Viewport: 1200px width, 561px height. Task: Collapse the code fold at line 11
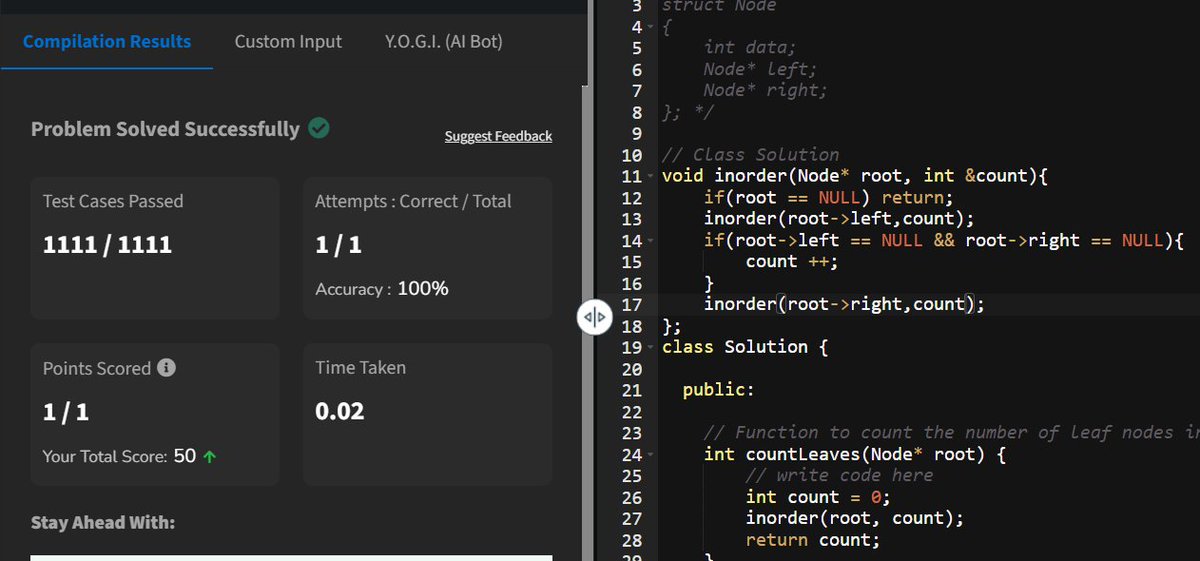[x=650, y=176]
